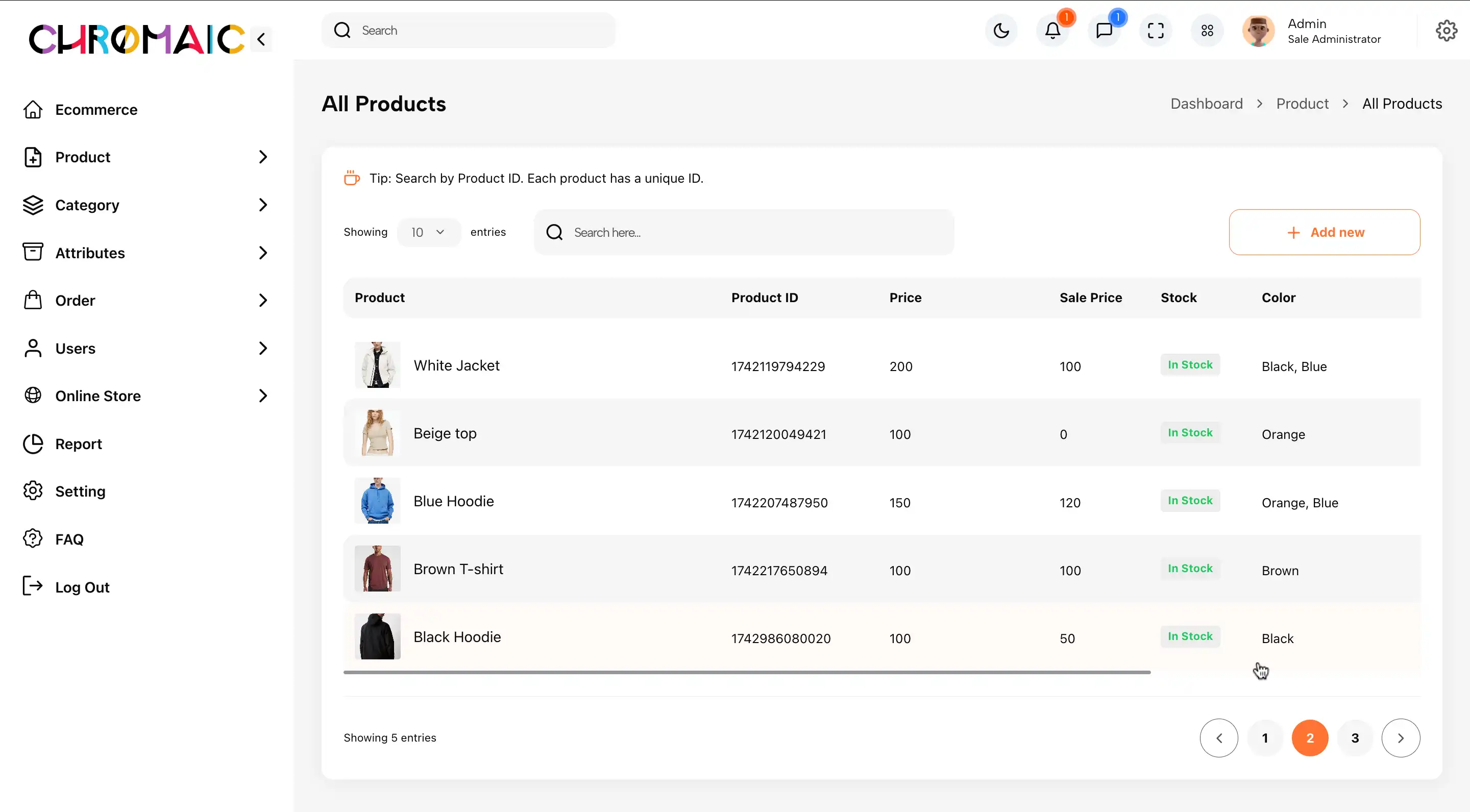Open the apps grid icon
This screenshot has height=812, width=1470.
tap(1207, 31)
